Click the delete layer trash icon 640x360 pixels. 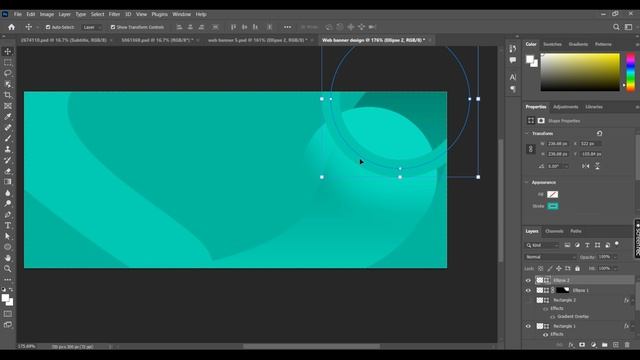click(627, 345)
